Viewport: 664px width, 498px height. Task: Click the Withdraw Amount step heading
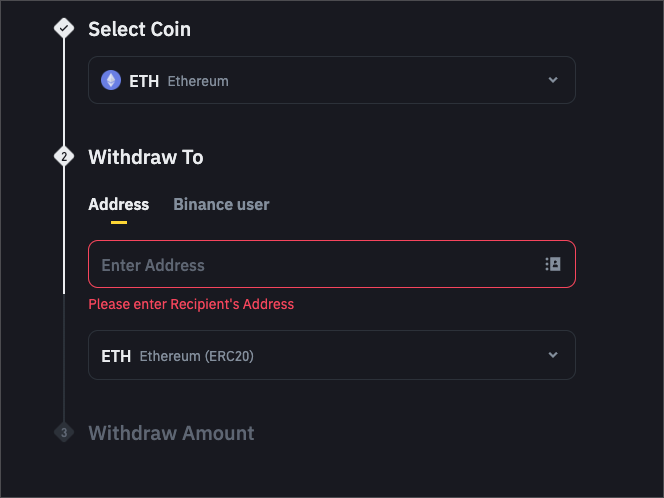pyautogui.click(x=171, y=433)
